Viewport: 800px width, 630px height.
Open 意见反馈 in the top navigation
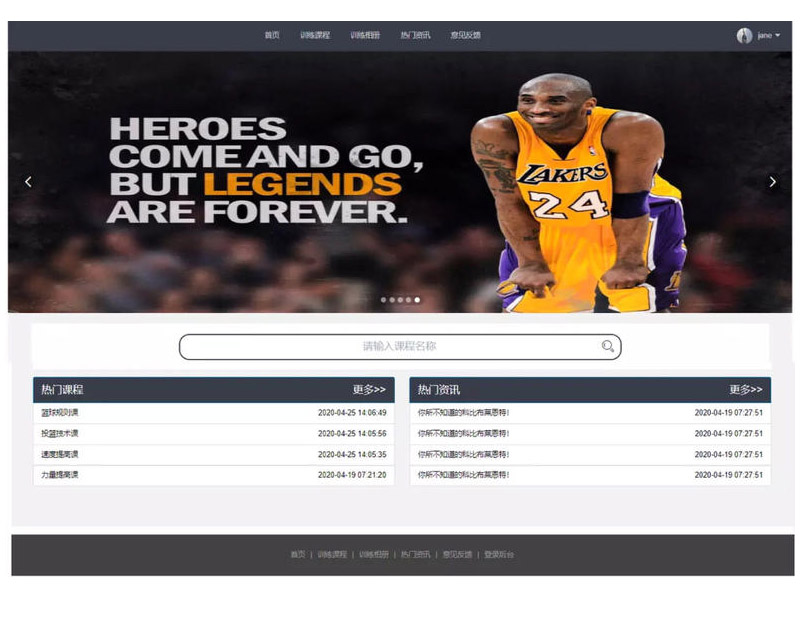[465, 35]
